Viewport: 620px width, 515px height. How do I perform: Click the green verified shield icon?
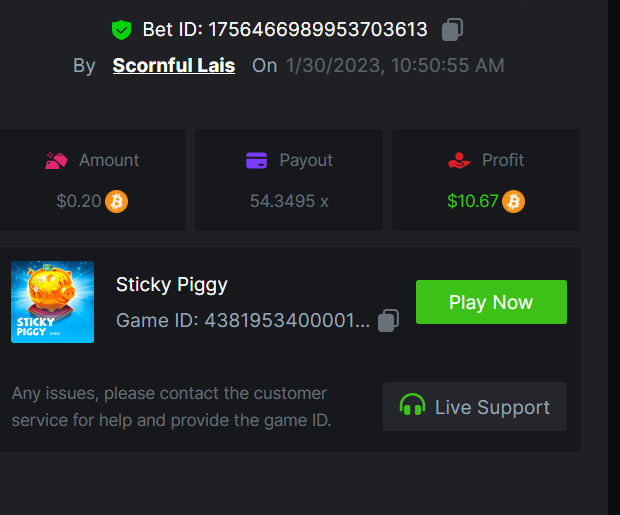point(121,30)
